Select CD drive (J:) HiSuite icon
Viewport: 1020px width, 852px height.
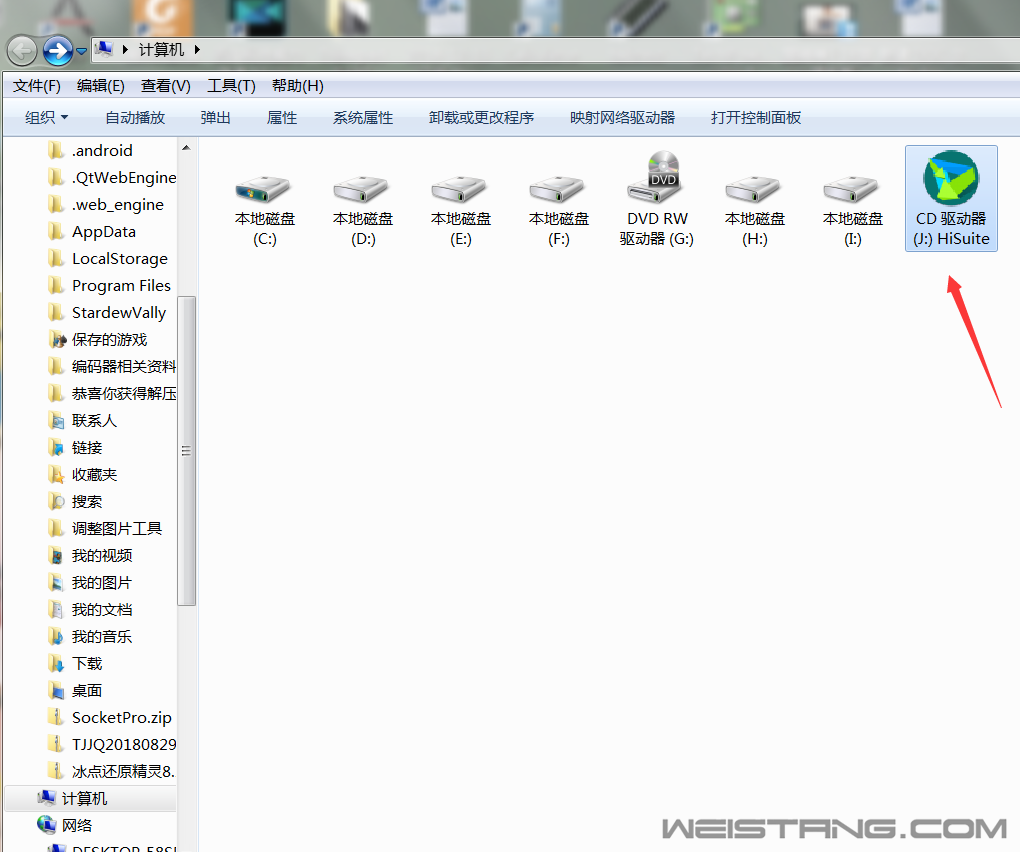pyautogui.click(x=951, y=198)
